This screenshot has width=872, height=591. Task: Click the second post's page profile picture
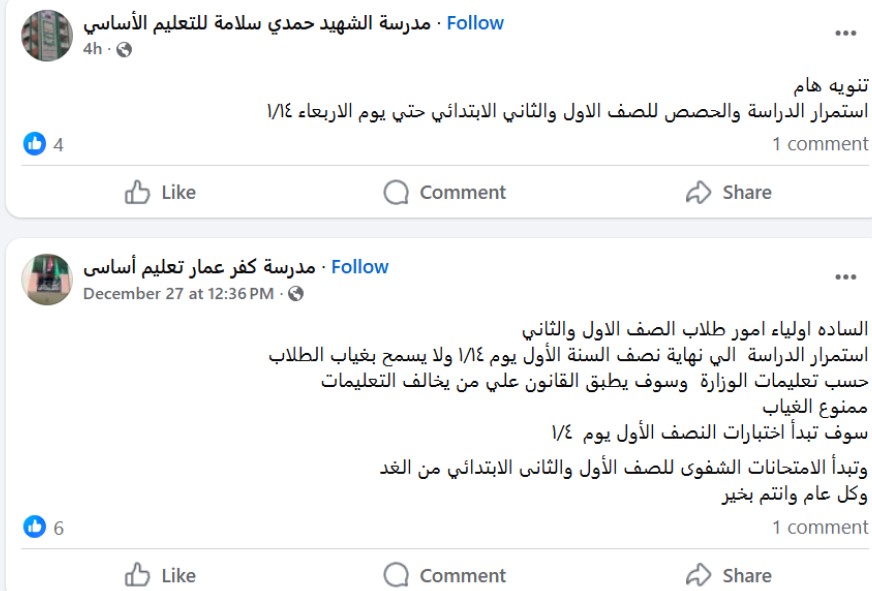(47, 279)
